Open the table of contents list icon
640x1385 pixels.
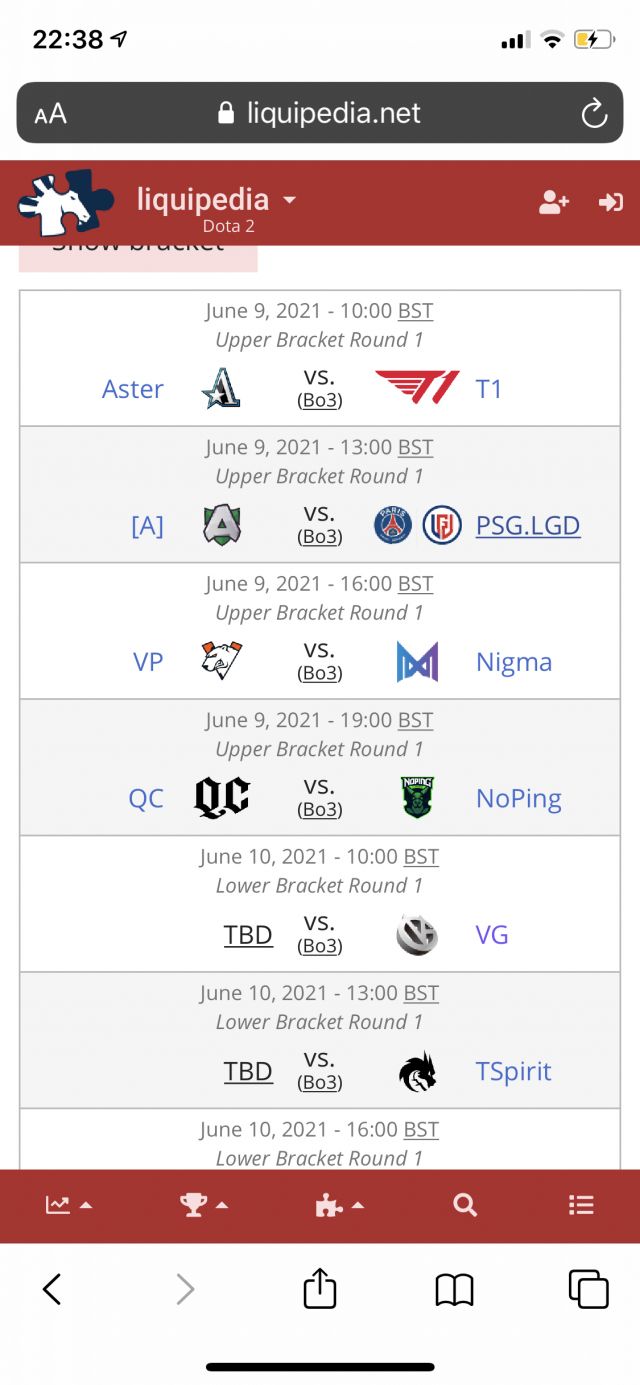click(x=581, y=1205)
